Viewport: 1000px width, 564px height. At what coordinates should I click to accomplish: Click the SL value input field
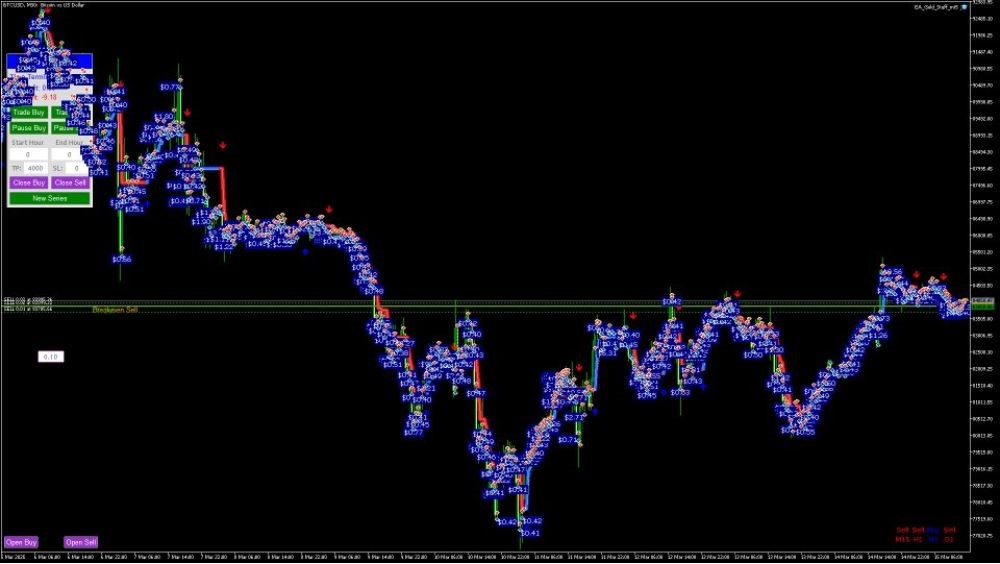point(75,168)
